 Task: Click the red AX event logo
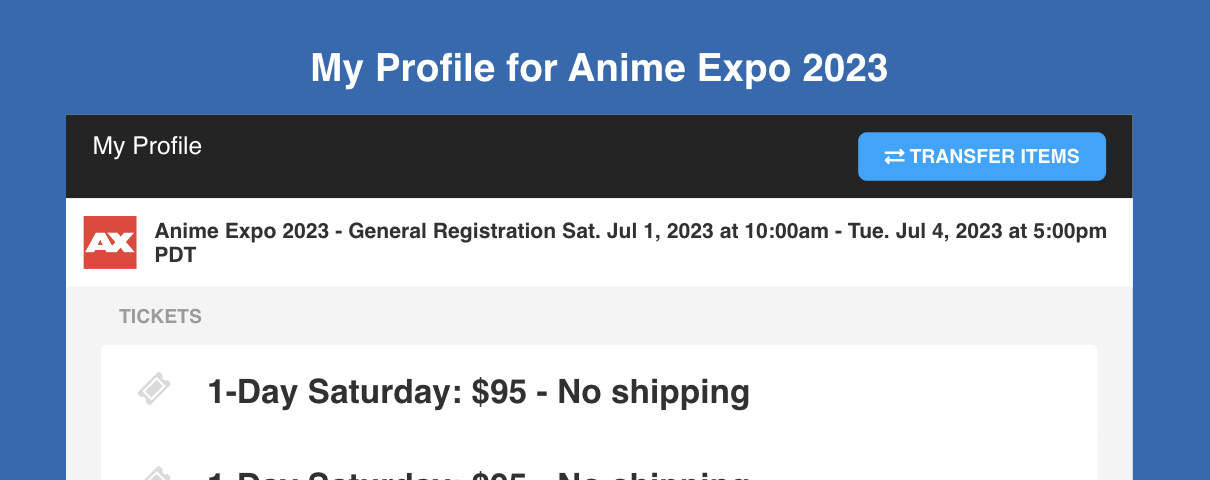coord(109,242)
